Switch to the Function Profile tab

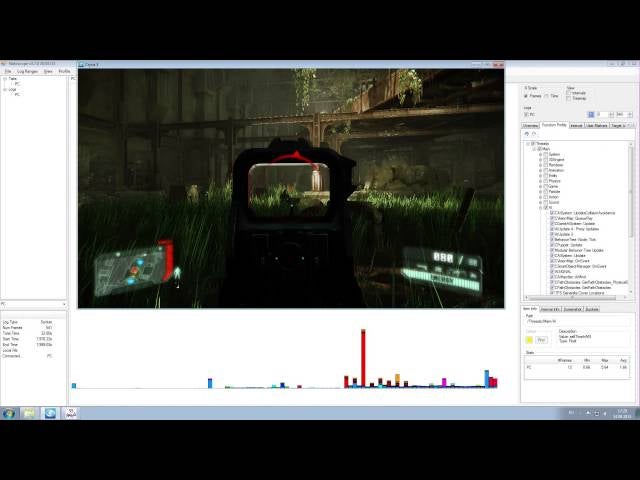click(x=554, y=126)
